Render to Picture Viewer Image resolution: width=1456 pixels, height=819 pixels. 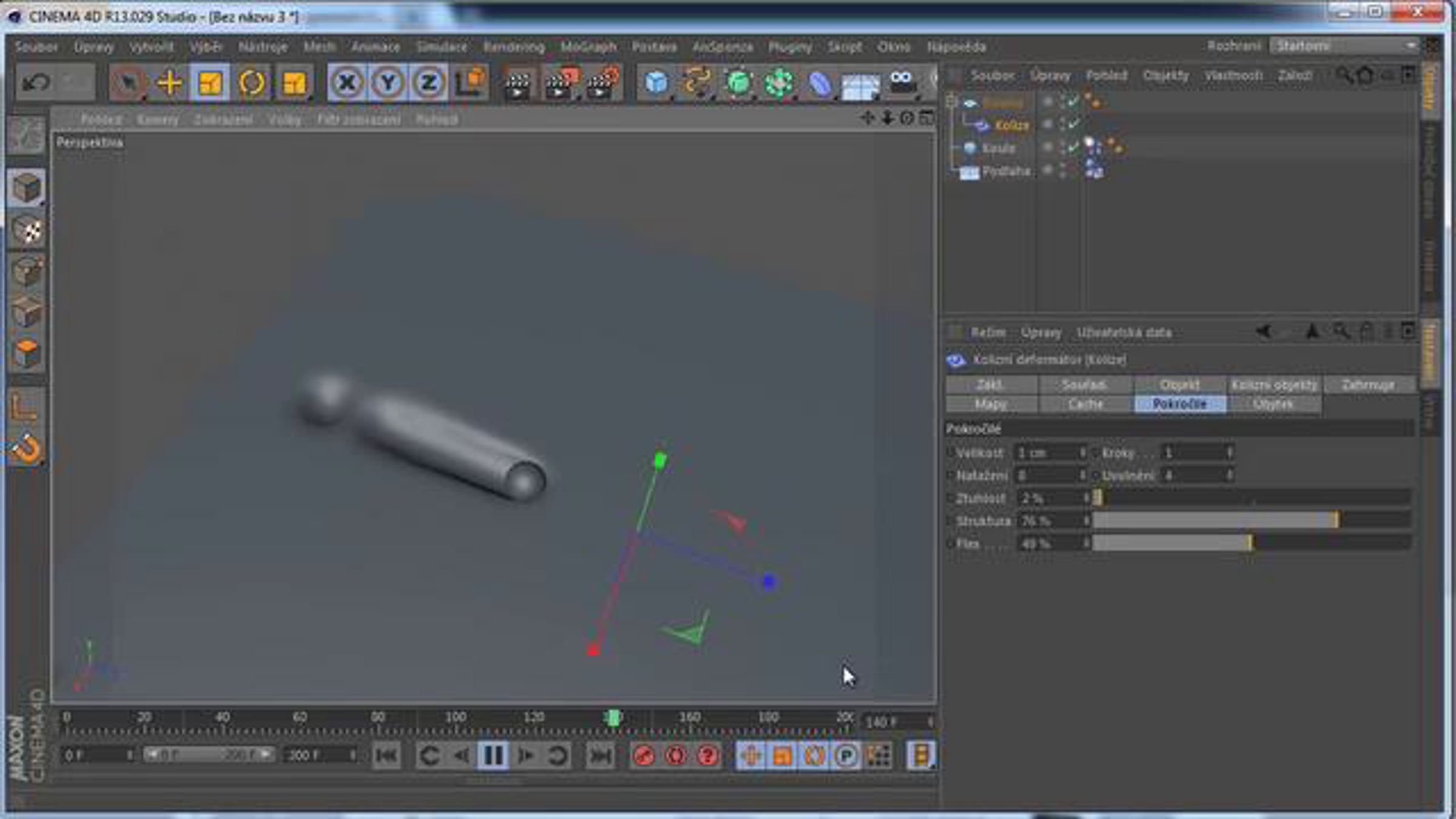pos(561,83)
